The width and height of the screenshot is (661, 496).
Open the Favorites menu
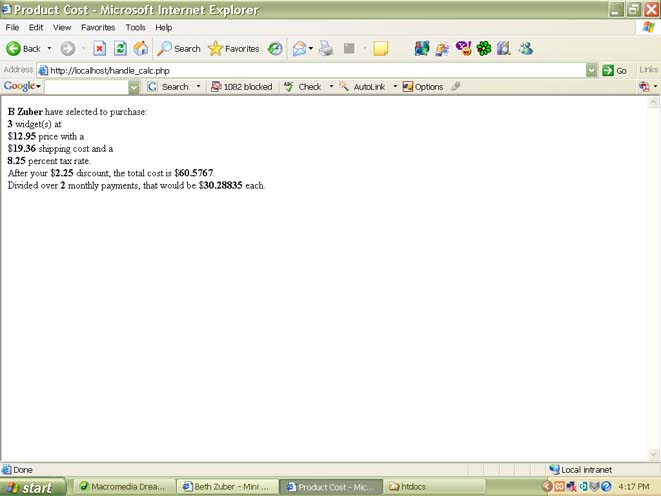98,27
